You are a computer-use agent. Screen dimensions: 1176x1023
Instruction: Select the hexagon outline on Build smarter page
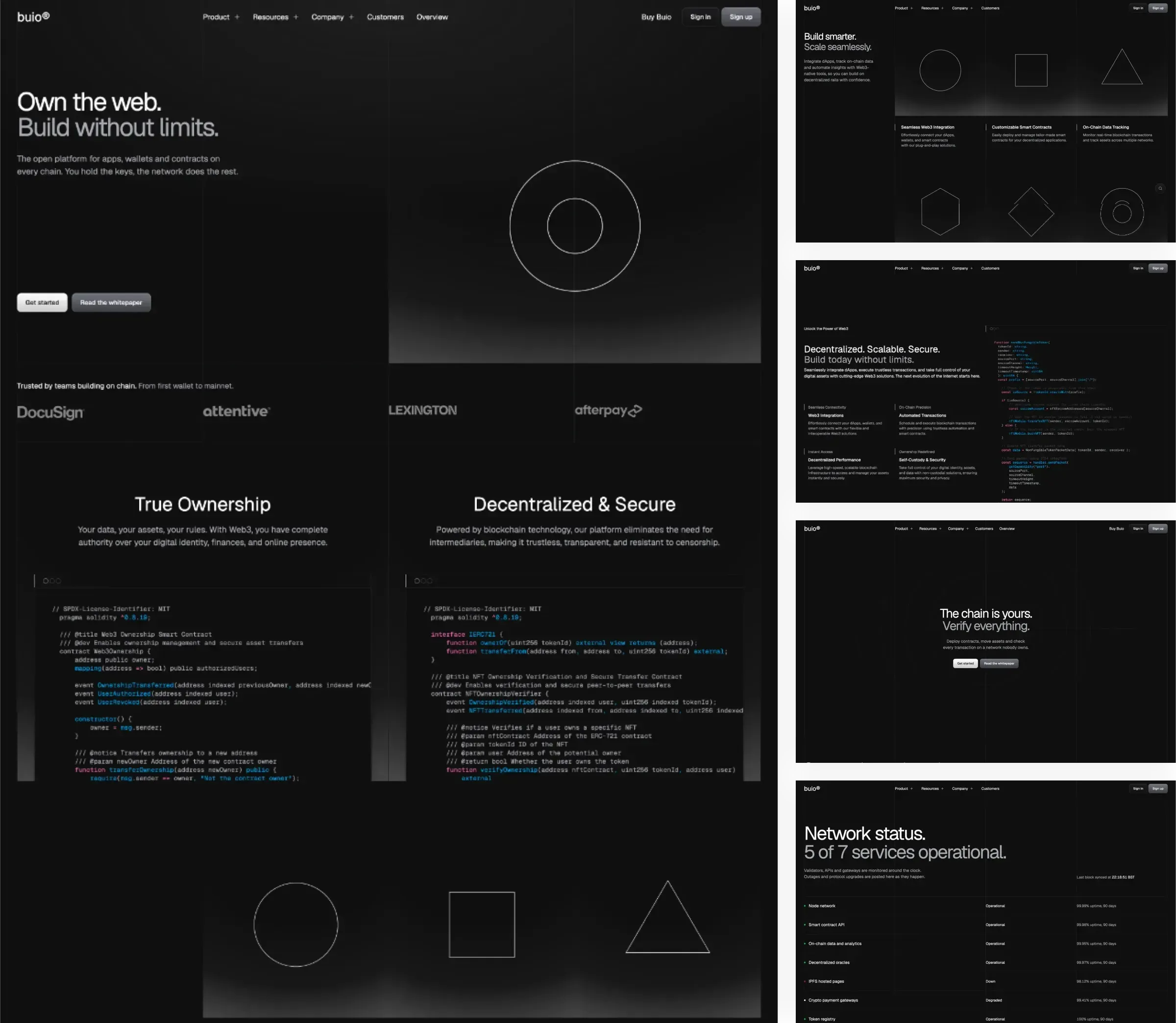pyautogui.click(x=940, y=212)
